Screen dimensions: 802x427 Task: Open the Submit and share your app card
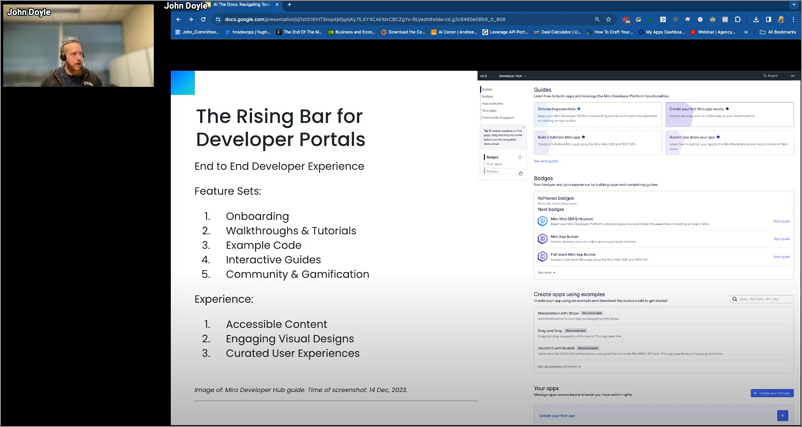(x=729, y=143)
